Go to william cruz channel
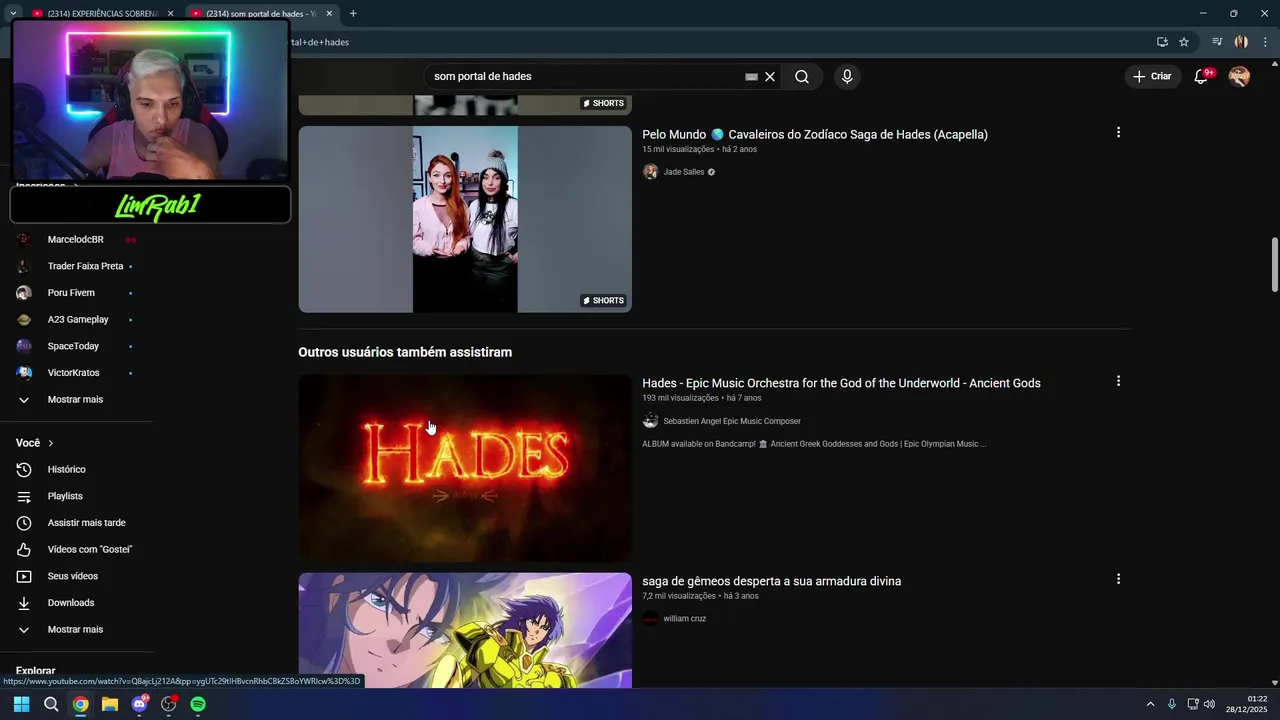The width and height of the screenshot is (1280, 720). point(685,619)
